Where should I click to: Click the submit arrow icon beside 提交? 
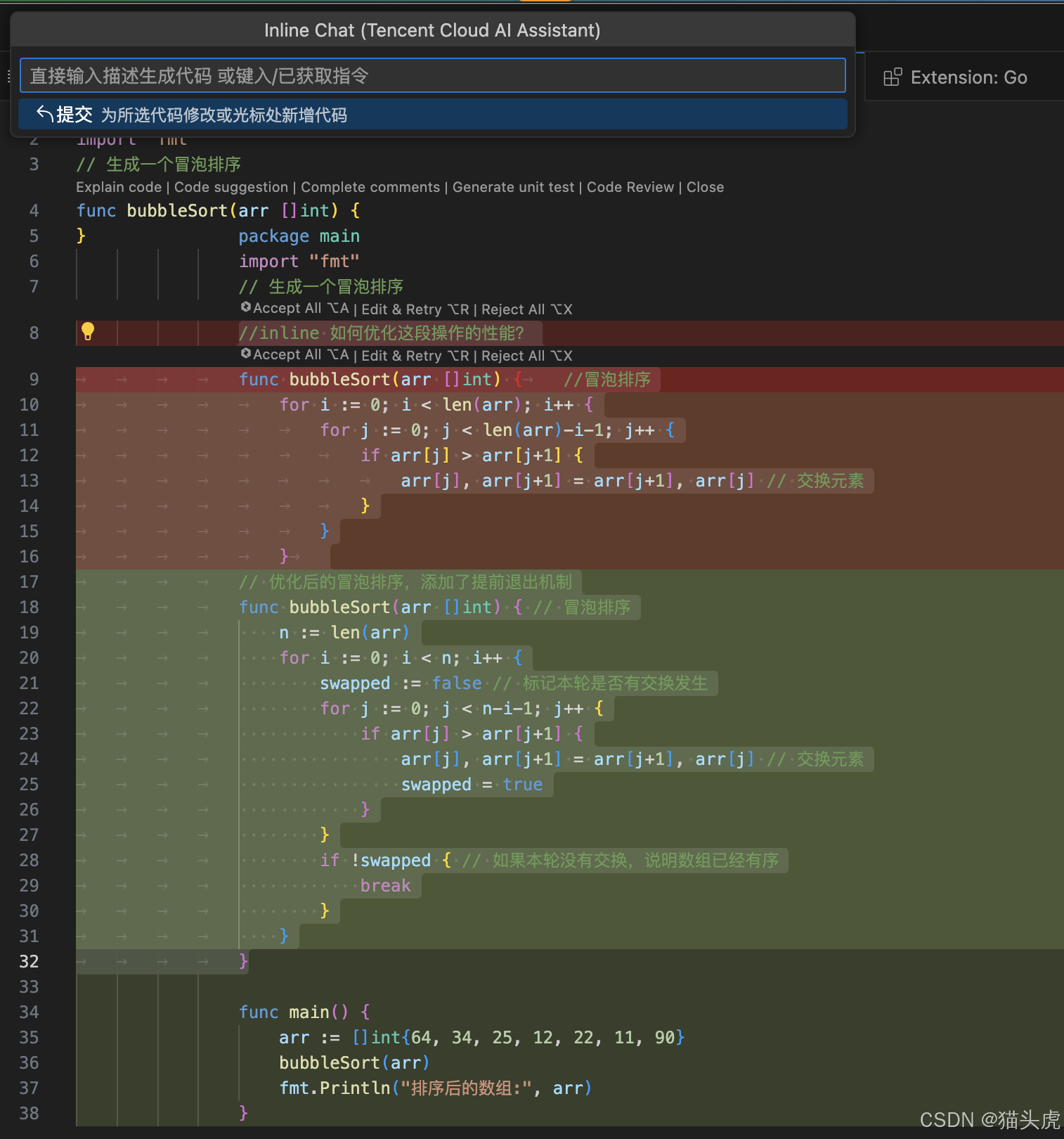[x=45, y=114]
